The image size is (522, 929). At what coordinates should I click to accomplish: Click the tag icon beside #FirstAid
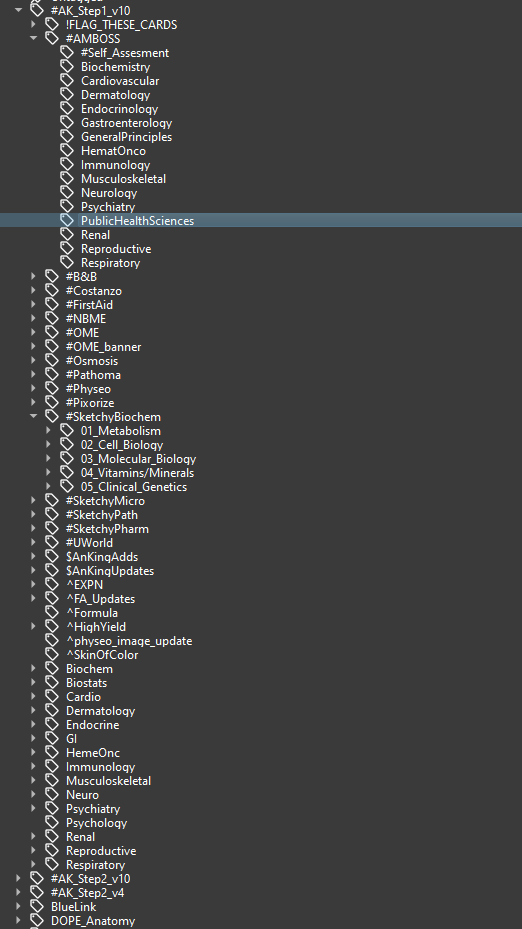(52, 305)
